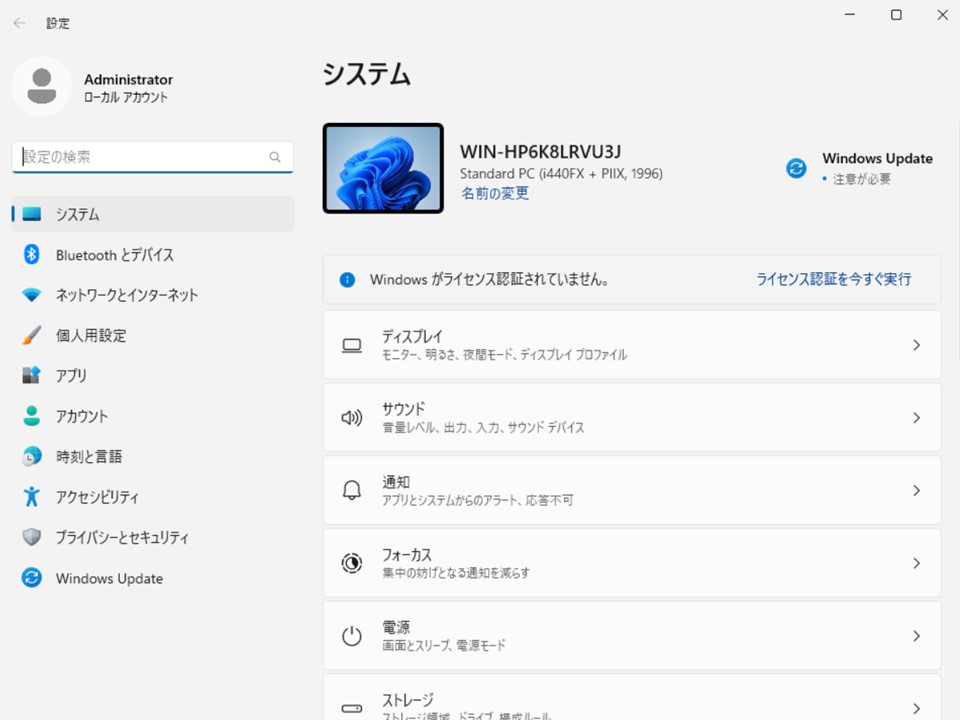Click the Administrator account name
The image size is (960, 720).
(129, 80)
